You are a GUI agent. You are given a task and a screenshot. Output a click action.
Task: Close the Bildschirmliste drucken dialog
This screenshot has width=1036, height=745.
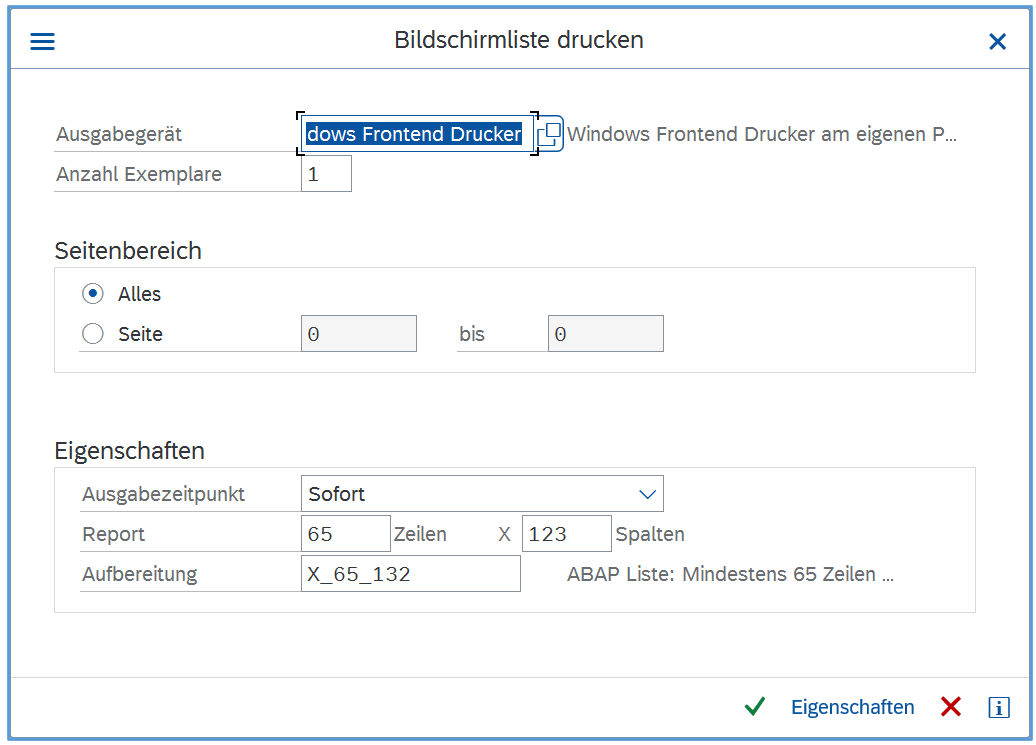[x=997, y=41]
